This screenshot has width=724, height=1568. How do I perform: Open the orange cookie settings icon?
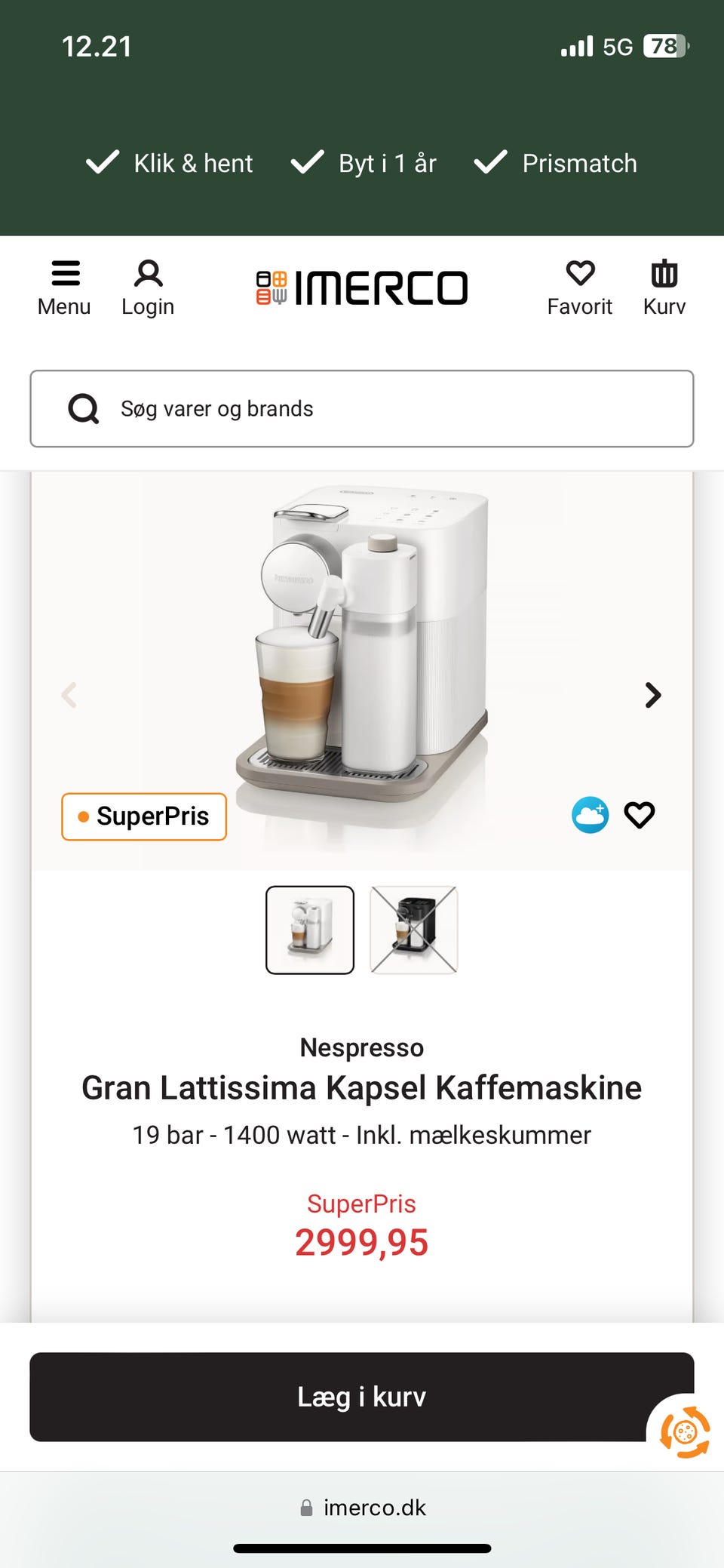pyautogui.click(x=685, y=1431)
